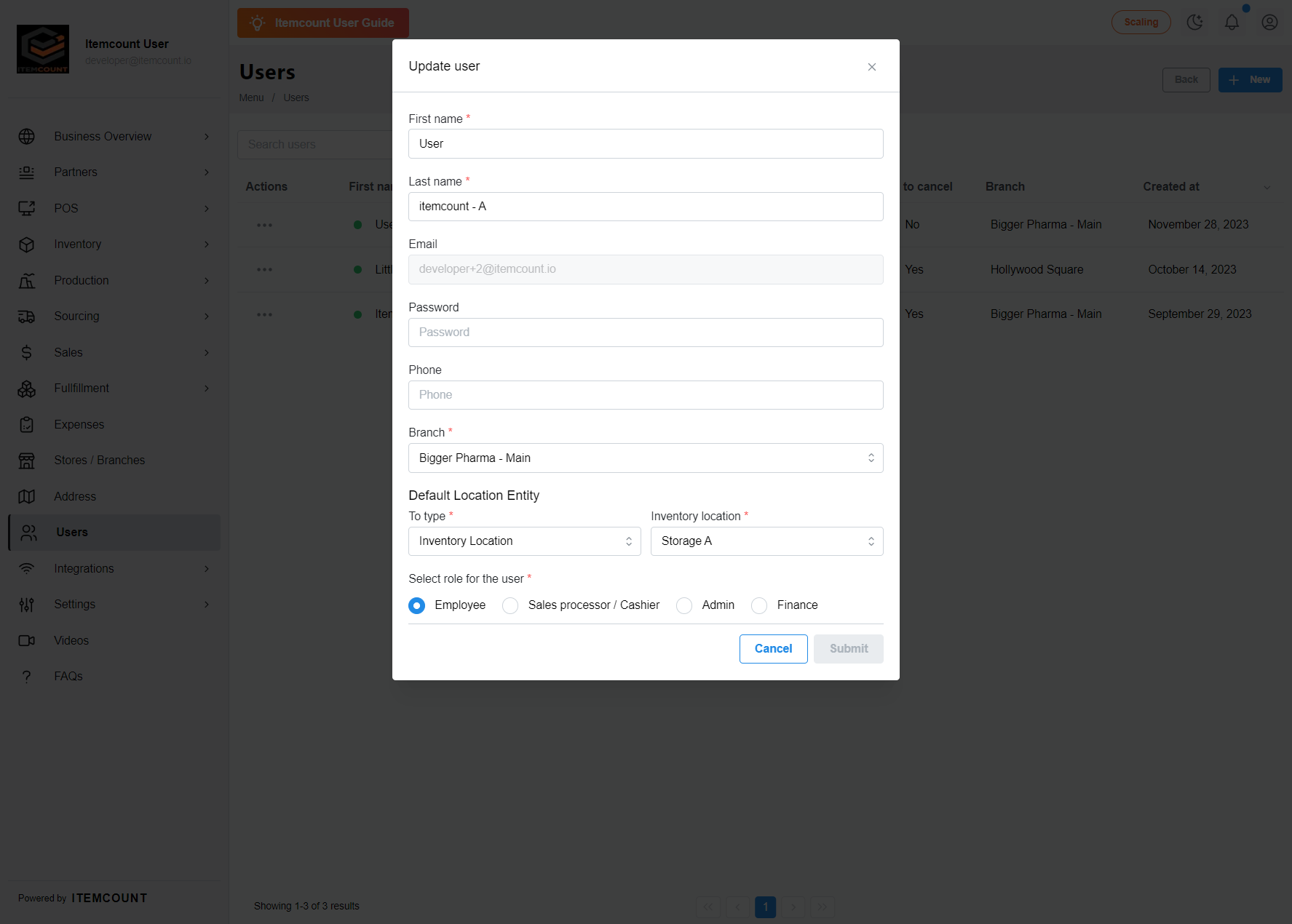Click the Submit button
Viewport: 1292px width, 924px height.
[849, 649]
